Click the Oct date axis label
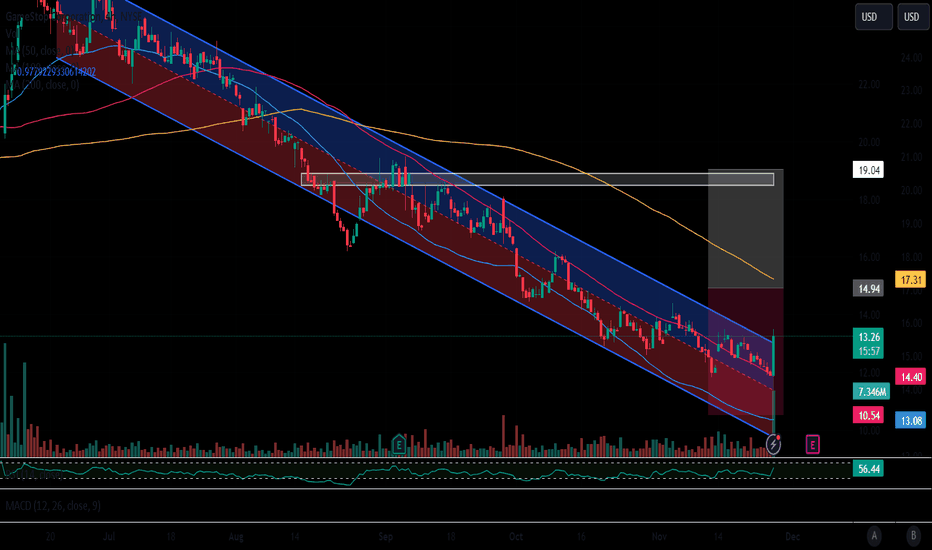Viewport: 932px width, 550px height. [x=515, y=536]
